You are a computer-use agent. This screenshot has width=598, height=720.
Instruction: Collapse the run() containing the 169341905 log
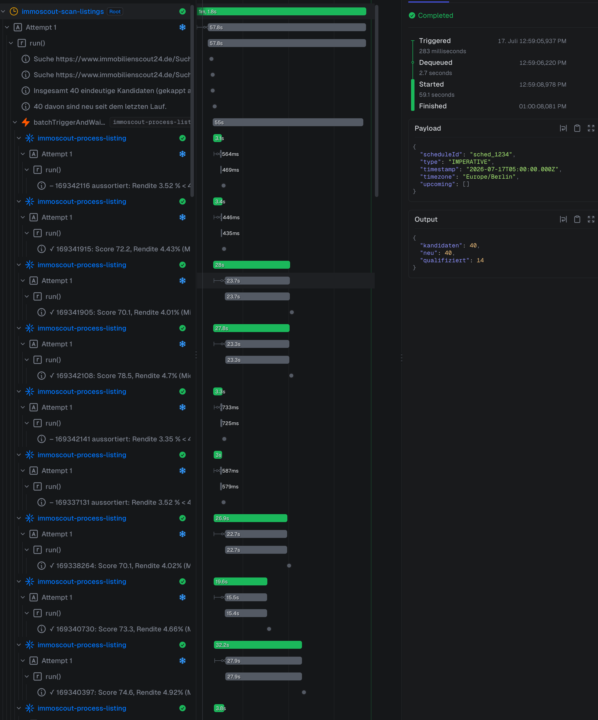[27, 297]
